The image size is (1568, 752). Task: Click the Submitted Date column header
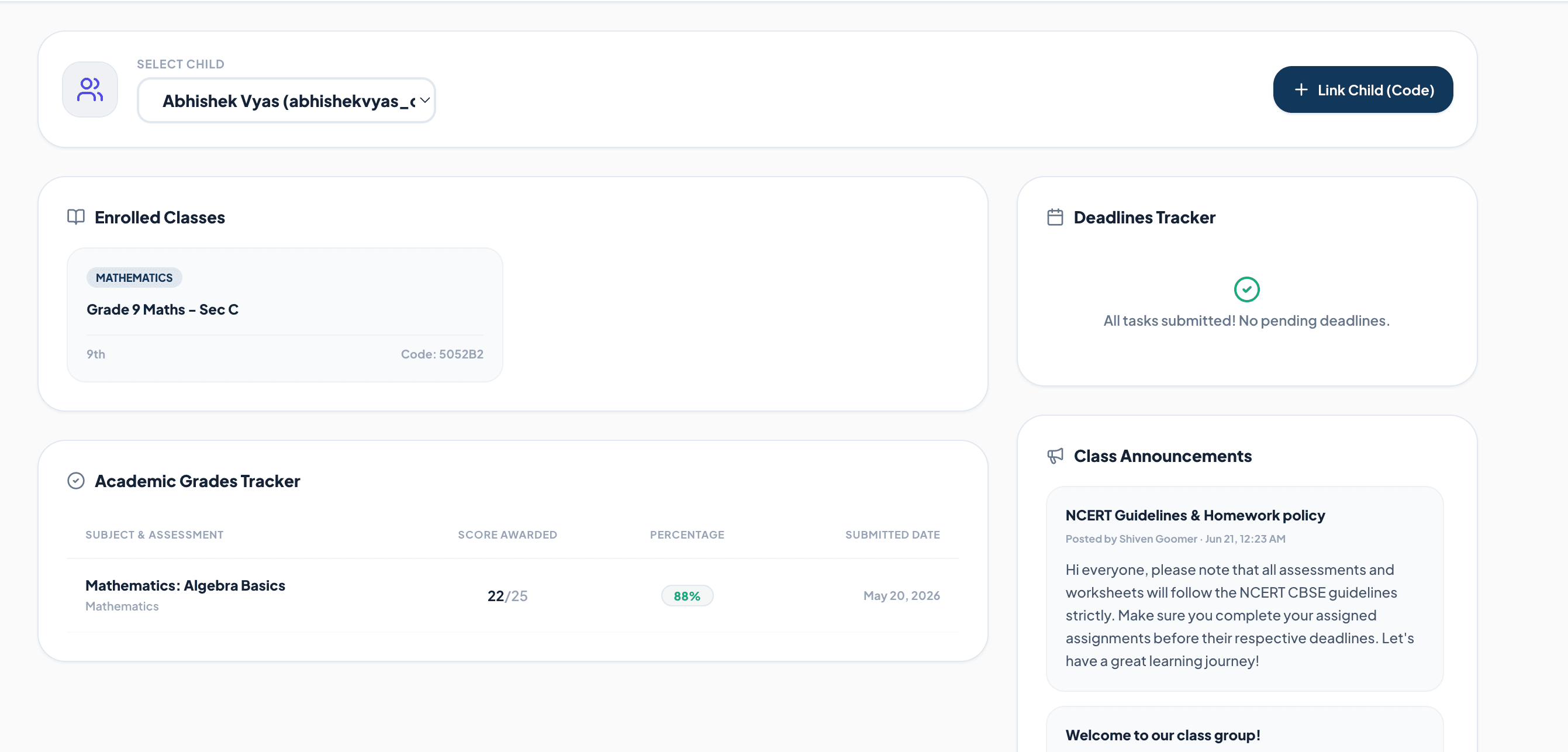pos(892,534)
